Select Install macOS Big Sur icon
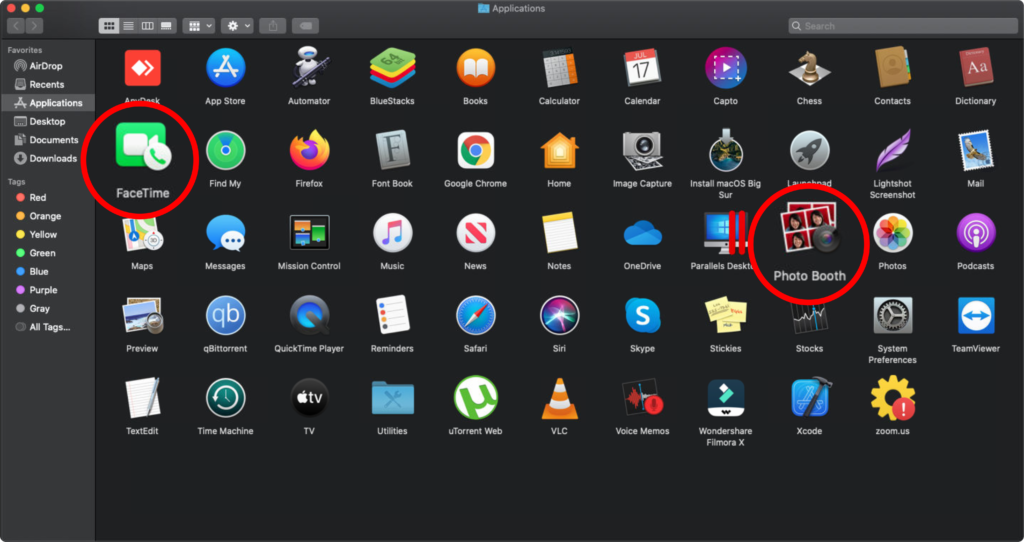The width and height of the screenshot is (1024, 542). [x=726, y=150]
